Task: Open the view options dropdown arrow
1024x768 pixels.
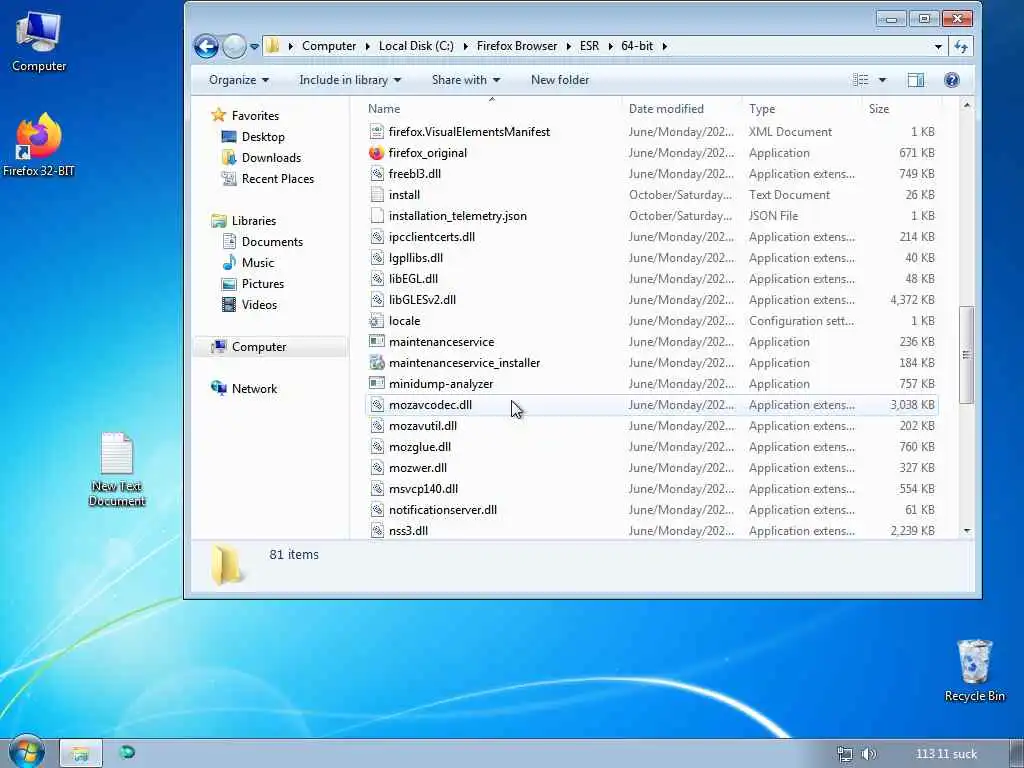Action: 882,80
